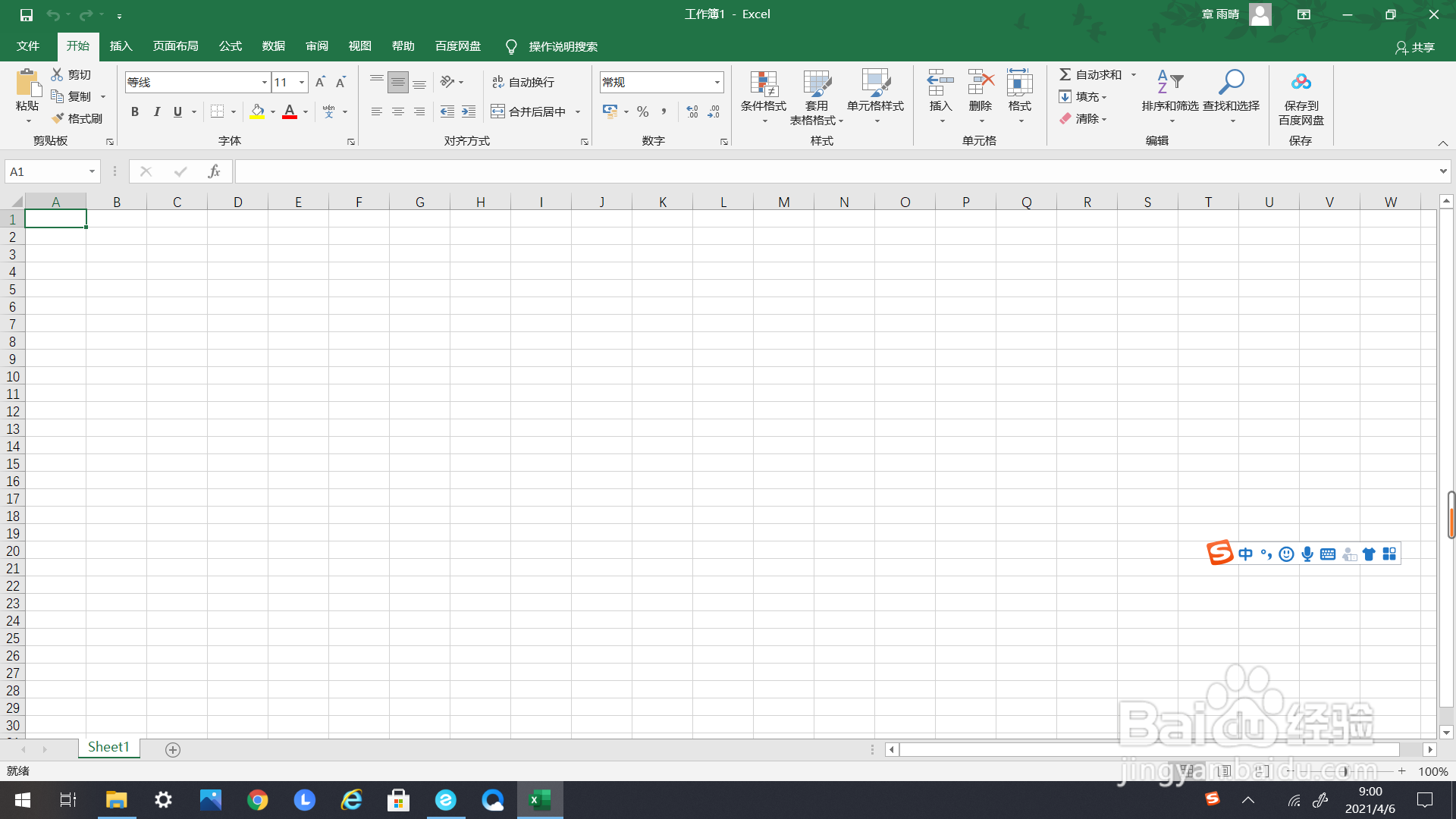Click the Add New Sheet plus icon
The width and height of the screenshot is (1456, 819).
tap(173, 749)
